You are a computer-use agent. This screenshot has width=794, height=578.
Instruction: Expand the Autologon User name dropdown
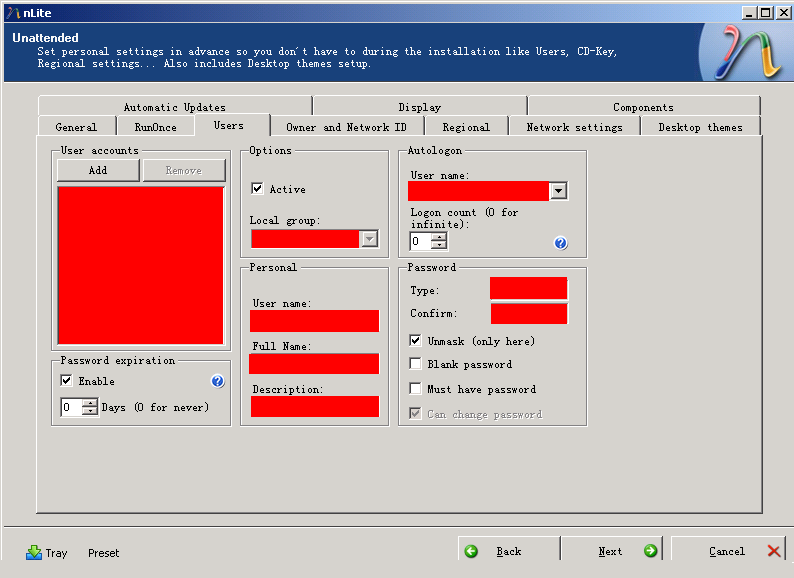[x=559, y=191]
